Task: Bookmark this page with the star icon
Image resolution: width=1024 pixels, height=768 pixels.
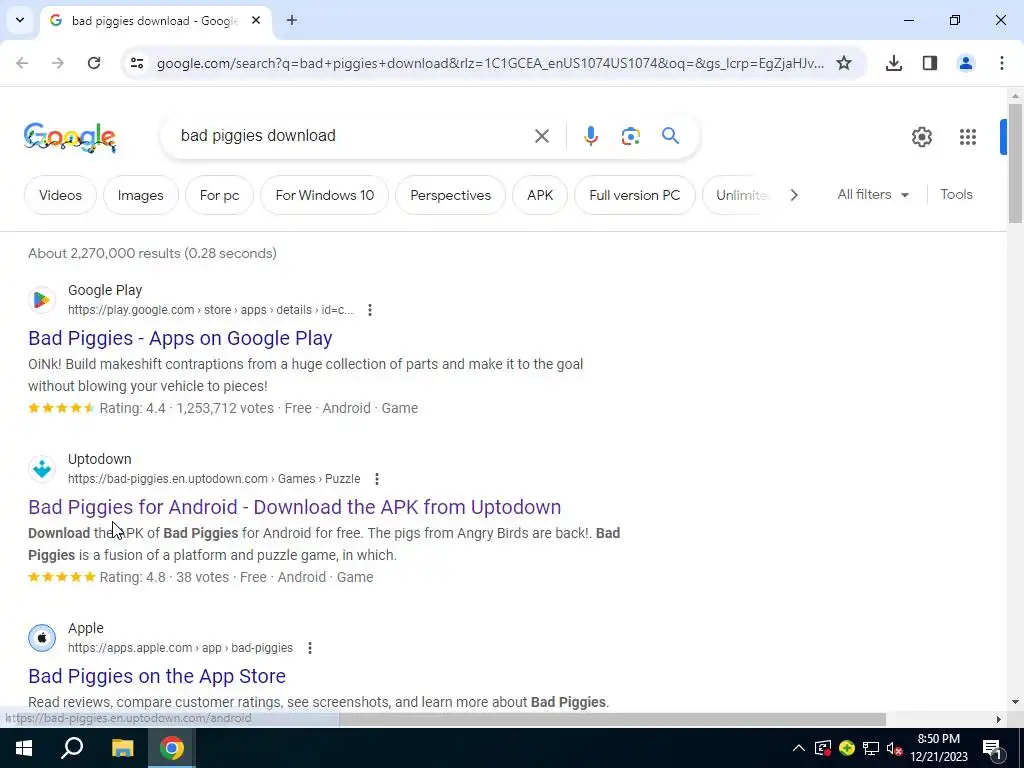Action: click(844, 63)
